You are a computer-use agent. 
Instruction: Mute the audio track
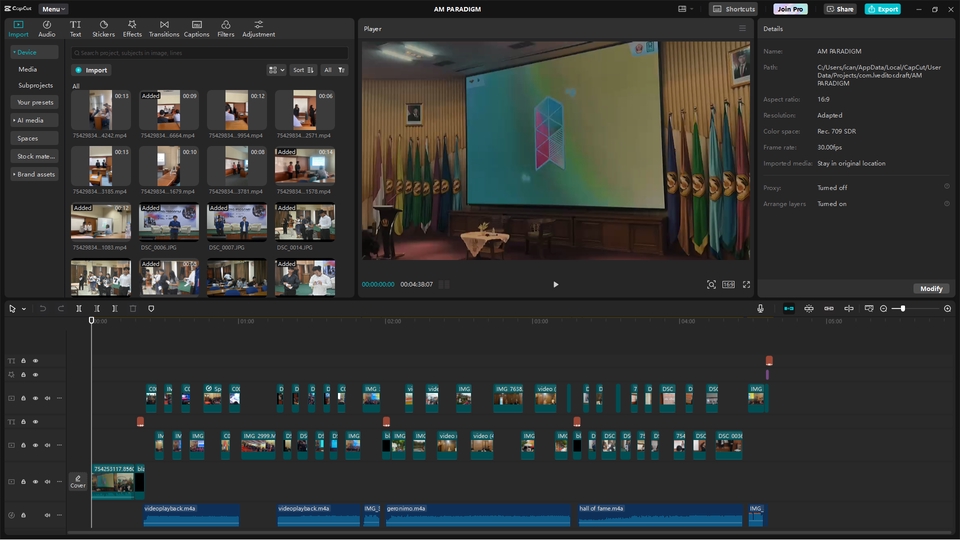[x=47, y=515]
